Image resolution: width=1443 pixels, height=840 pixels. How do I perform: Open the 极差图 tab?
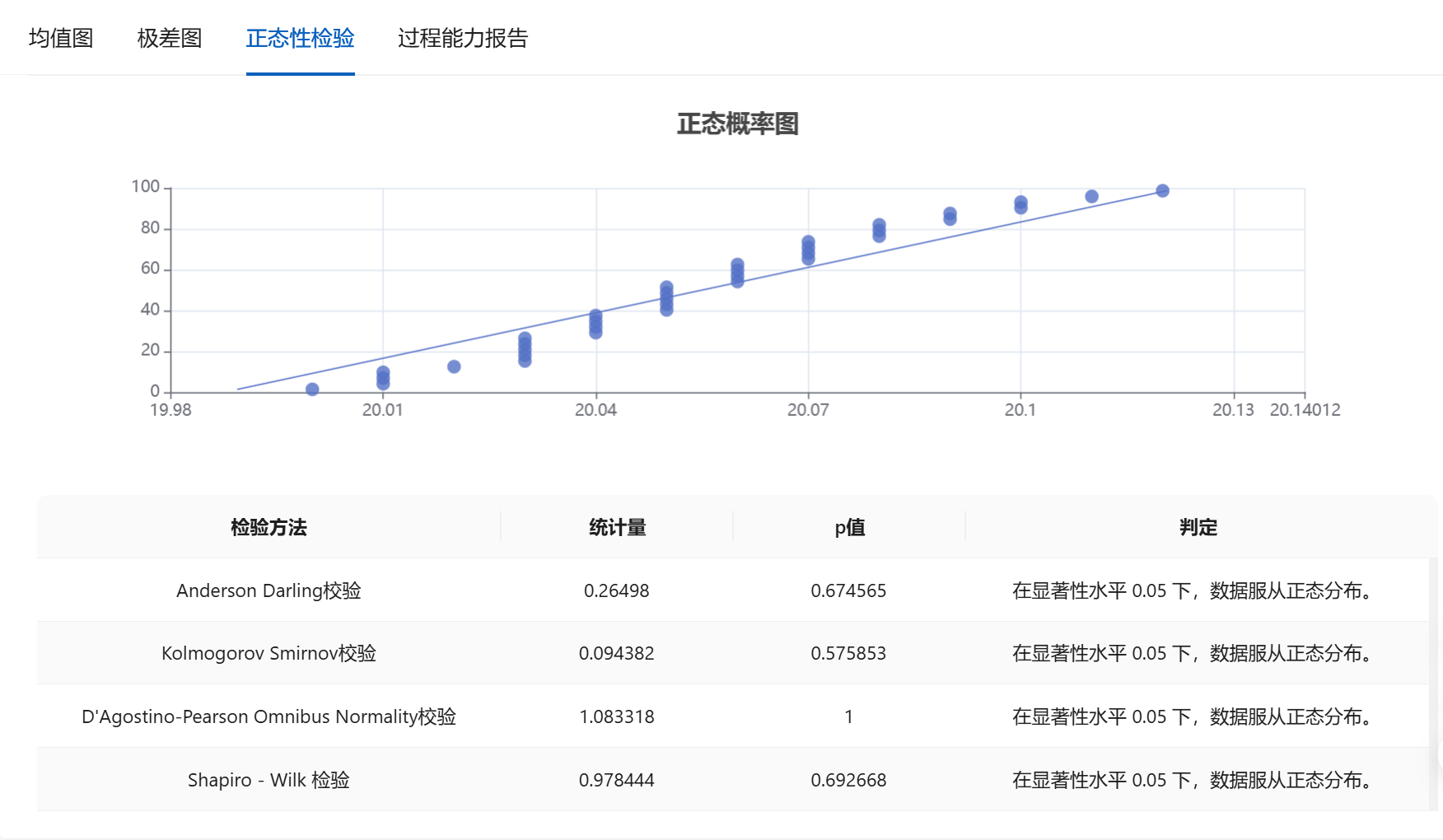(170, 38)
